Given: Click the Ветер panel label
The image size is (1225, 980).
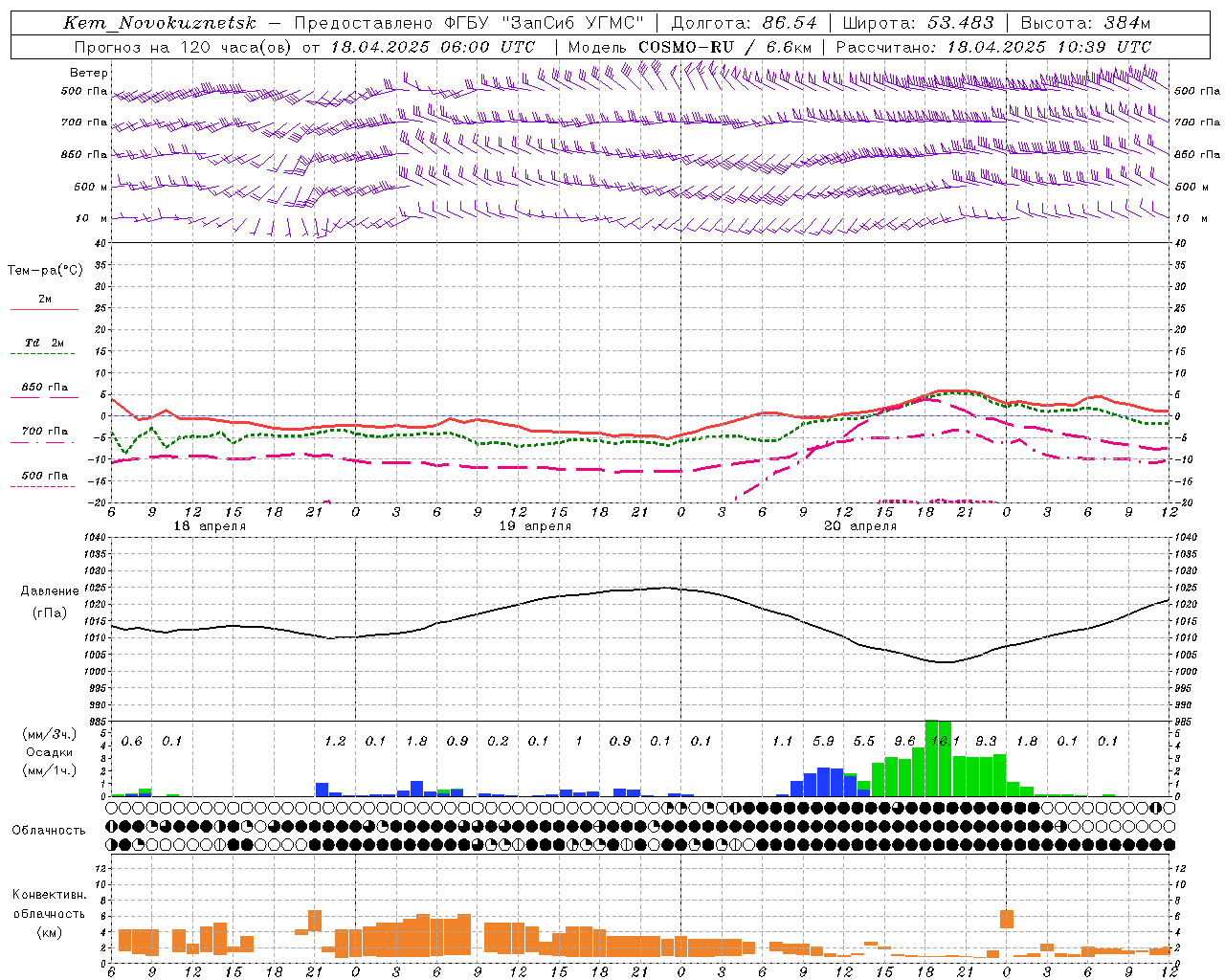Looking at the screenshot, I should coord(89,73).
